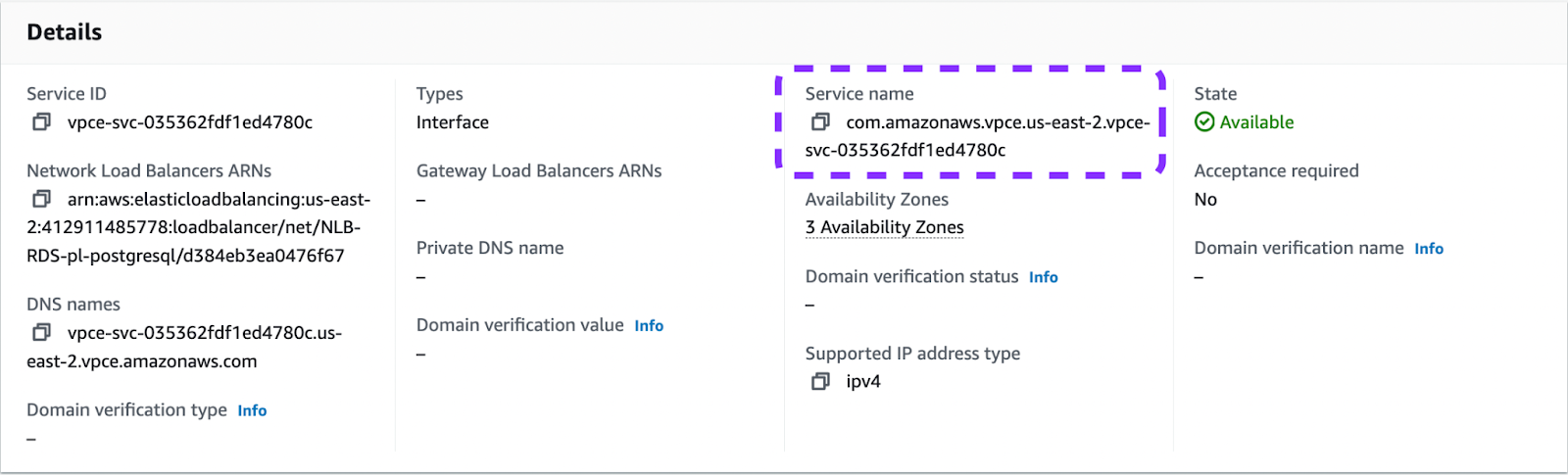The height and width of the screenshot is (475, 1568).
Task: Copy the supported IP address type ipv4
Action: pyautogui.click(x=820, y=382)
